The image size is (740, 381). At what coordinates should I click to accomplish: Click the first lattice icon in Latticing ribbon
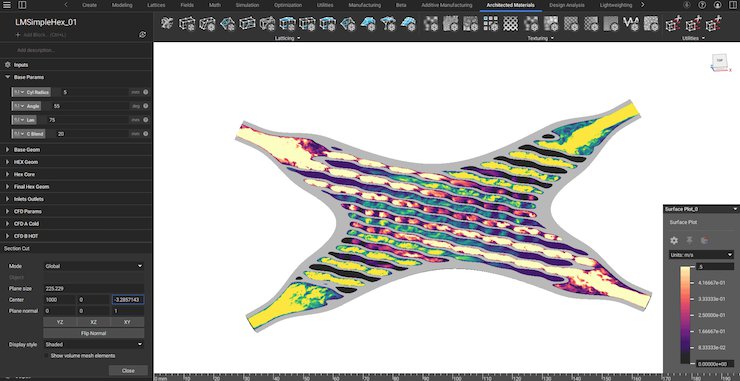[166, 23]
